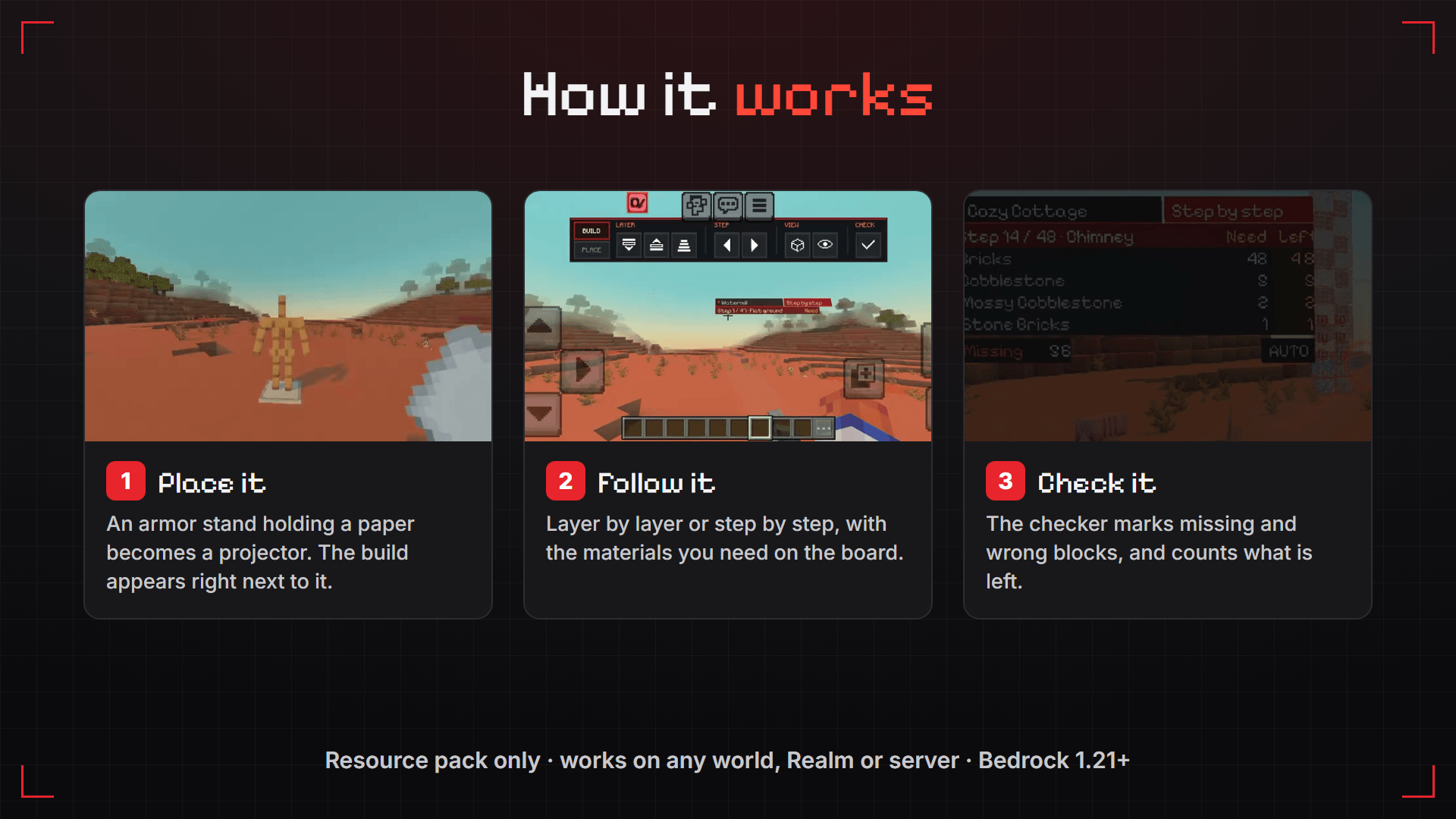Select the first hotbar slot

click(633, 428)
